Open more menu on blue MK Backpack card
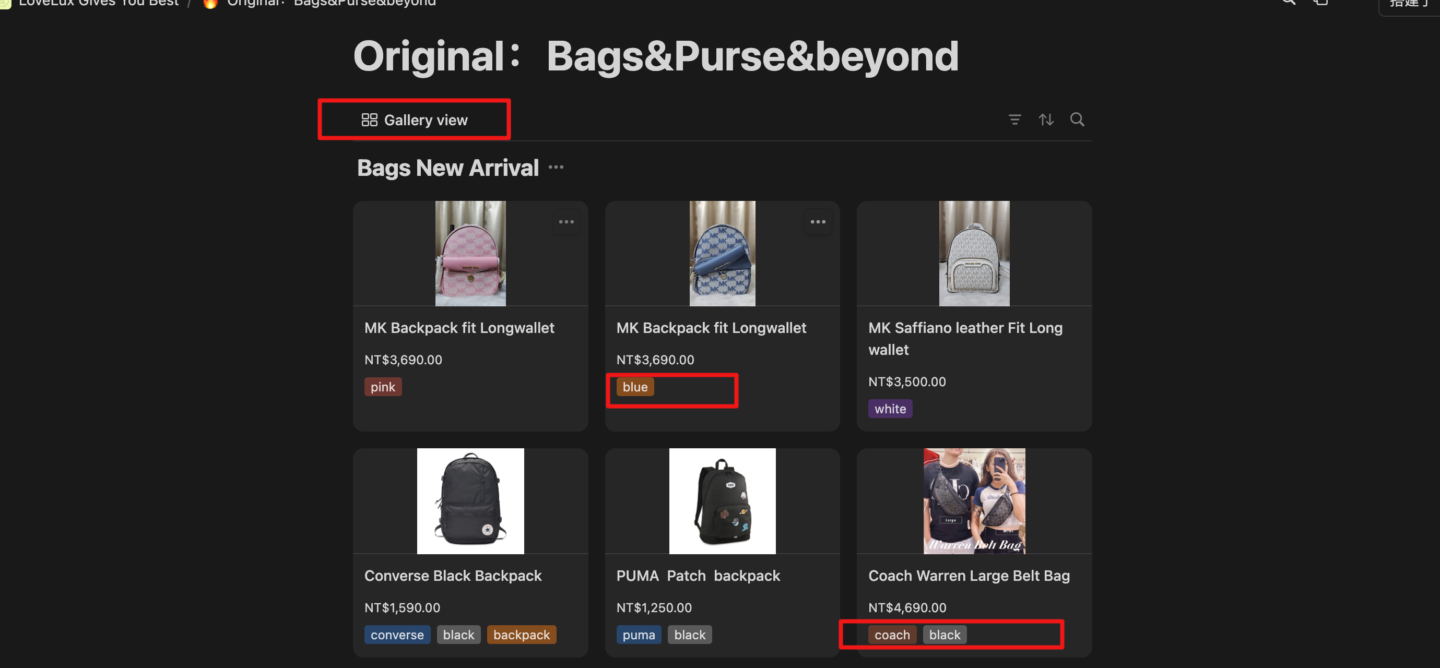This screenshot has width=1440, height=668. [x=818, y=222]
